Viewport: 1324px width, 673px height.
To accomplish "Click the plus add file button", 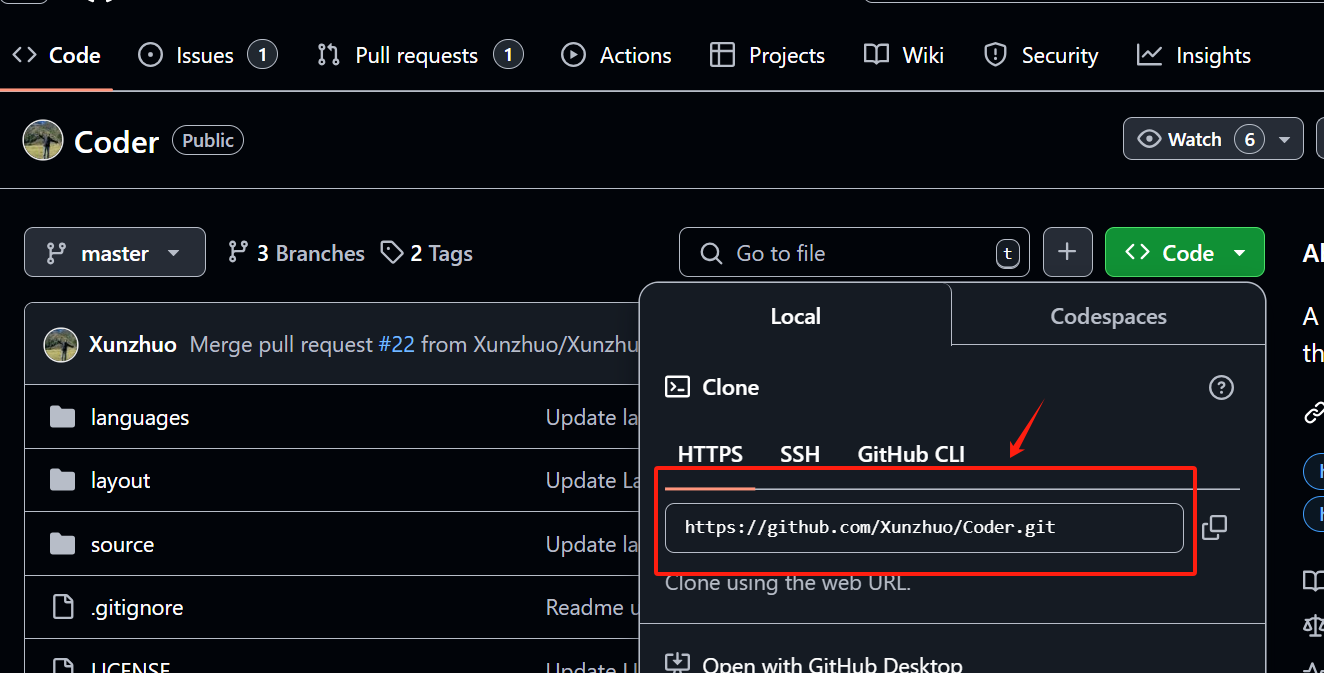I will pos(1067,252).
